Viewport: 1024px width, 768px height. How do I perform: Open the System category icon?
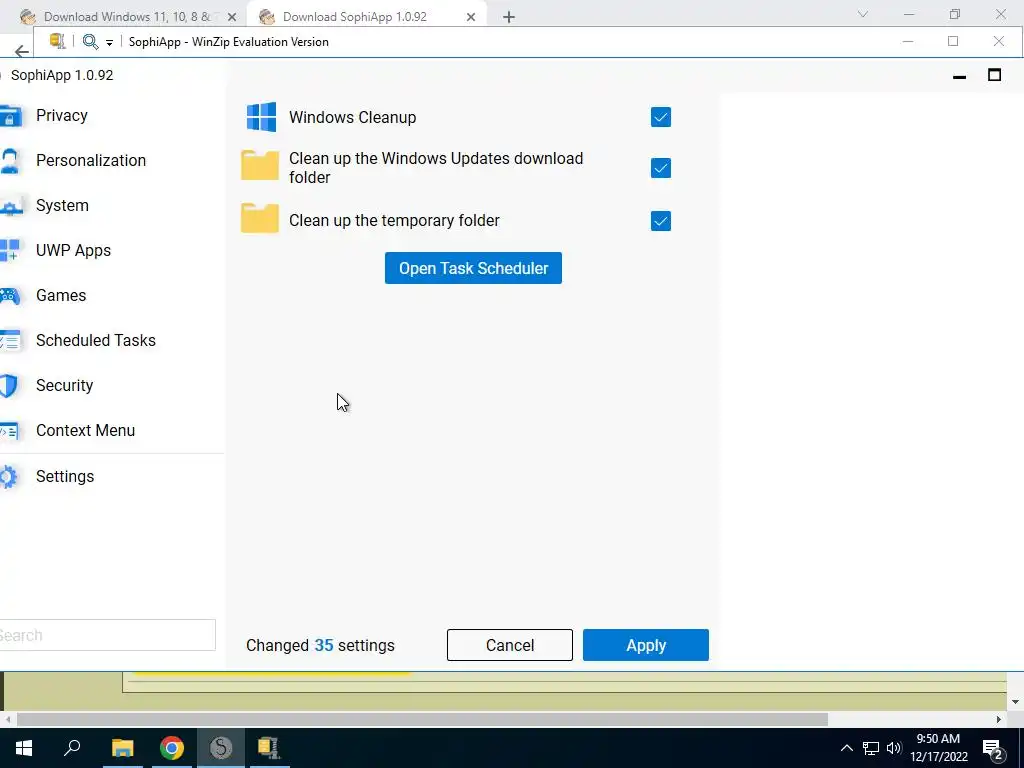(x=10, y=206)
